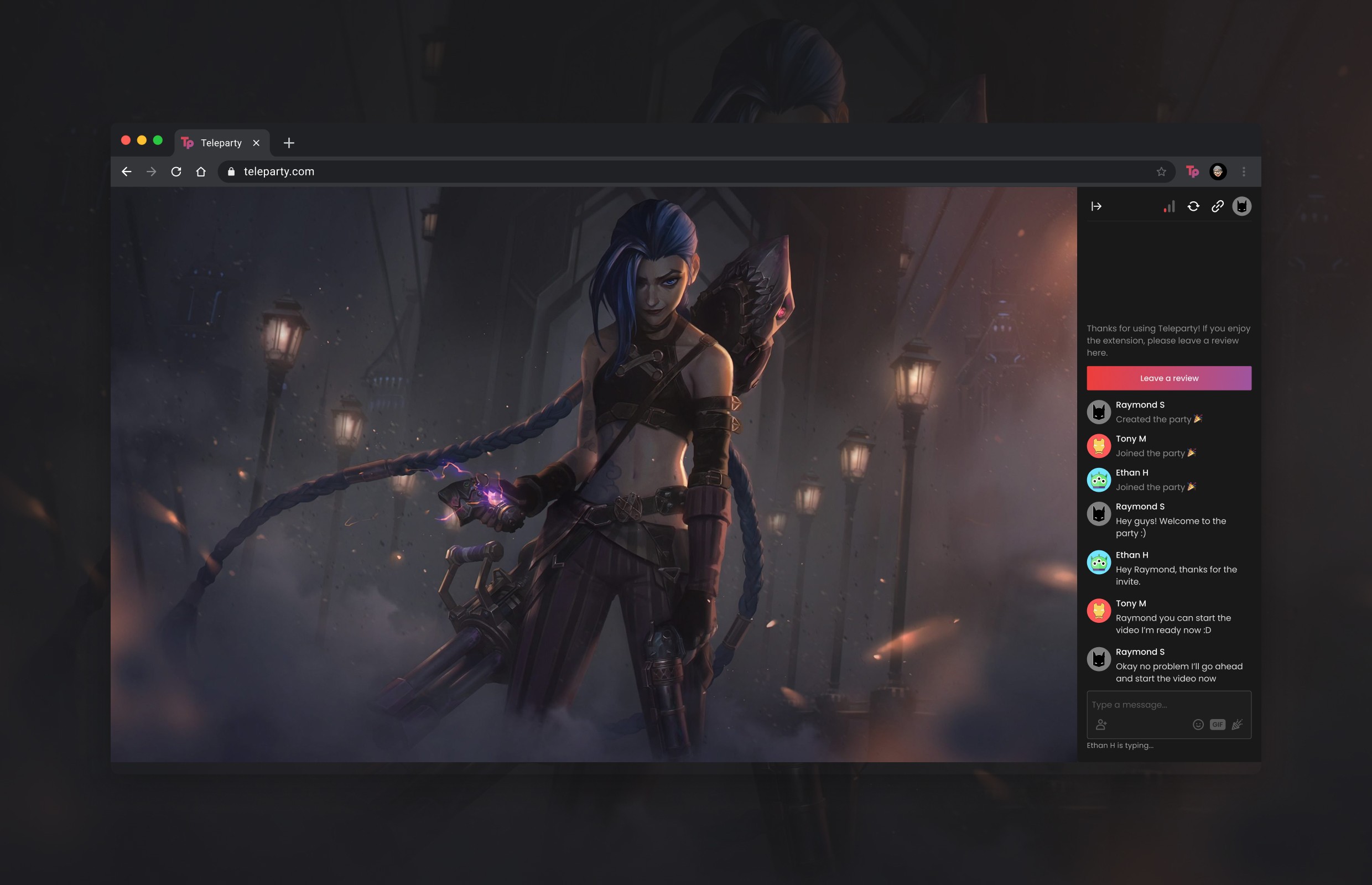This screenshot has width=1372, height=885.
Task: Click the Teleparty extension icon in toolbar
Action: [1192, 171]
